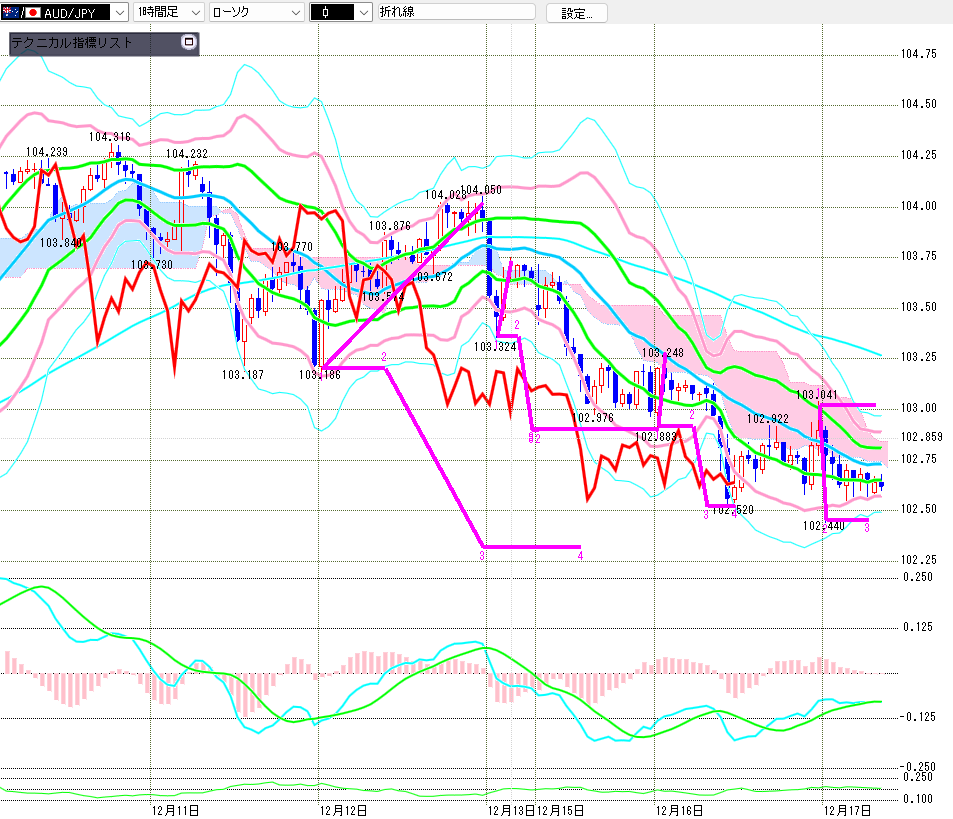Image resolution: width=953 pixels, height=819 pixels.
Task: Click the 103.186 swing low label
Action: [x=318, y=375]
